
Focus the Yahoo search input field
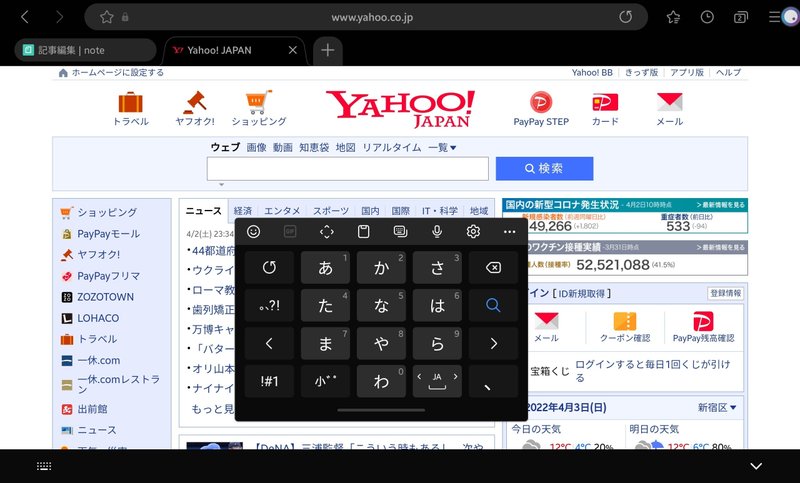tap(347, 168)
